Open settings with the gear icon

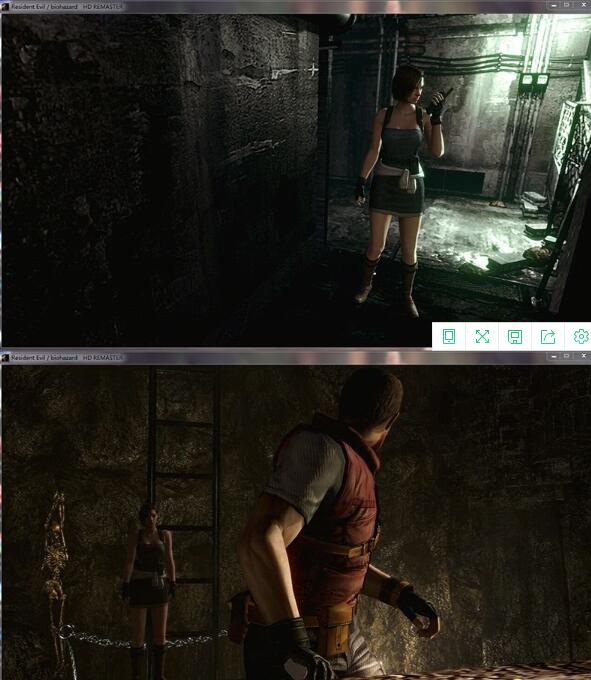pyautogui.click(x=581, y=336)
